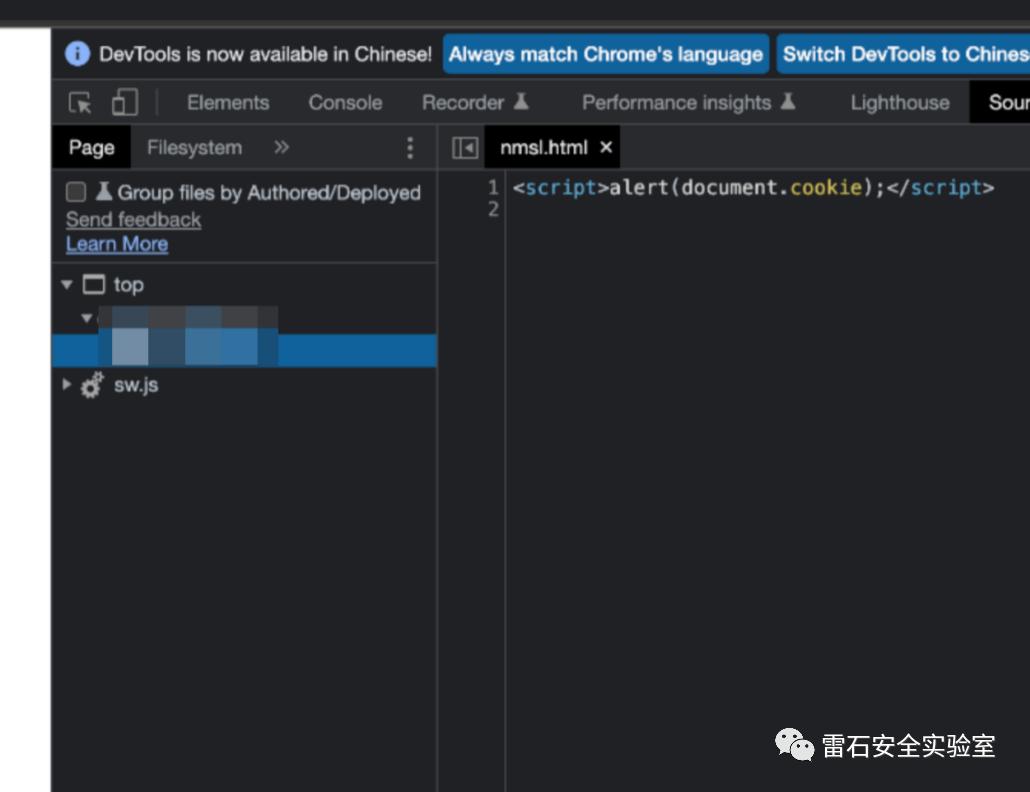Click line number 1 in the gutter
This screenshot has height=792, width=1030.
pos(493,188)
